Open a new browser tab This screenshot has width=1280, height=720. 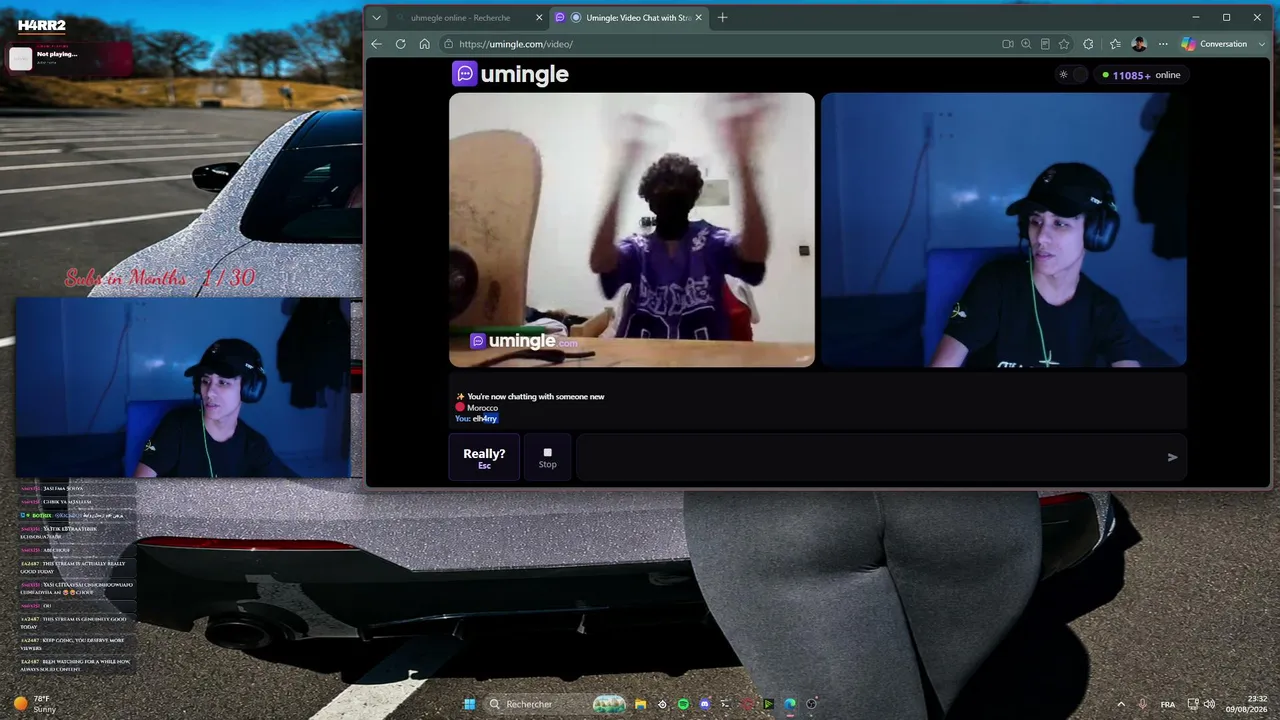click(x=722, y=17)
